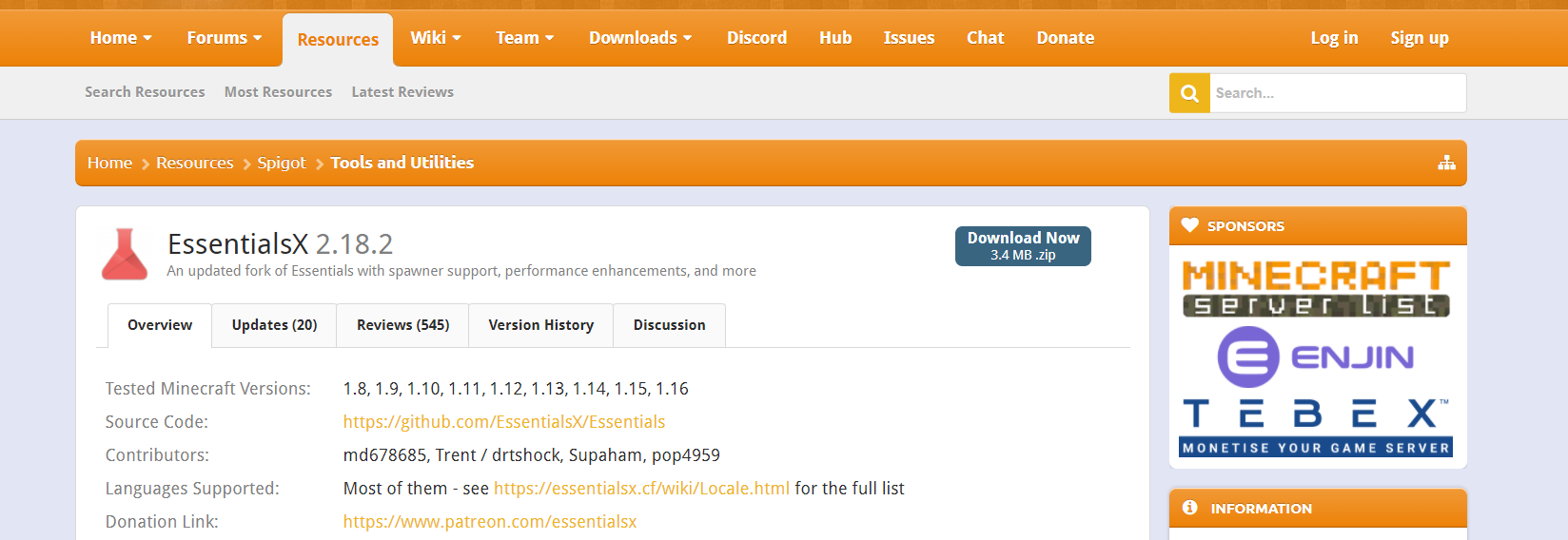This screenshot has width=1568, height=540.
Task: Select the Overview tab
Action: click(x=160, y=325)
